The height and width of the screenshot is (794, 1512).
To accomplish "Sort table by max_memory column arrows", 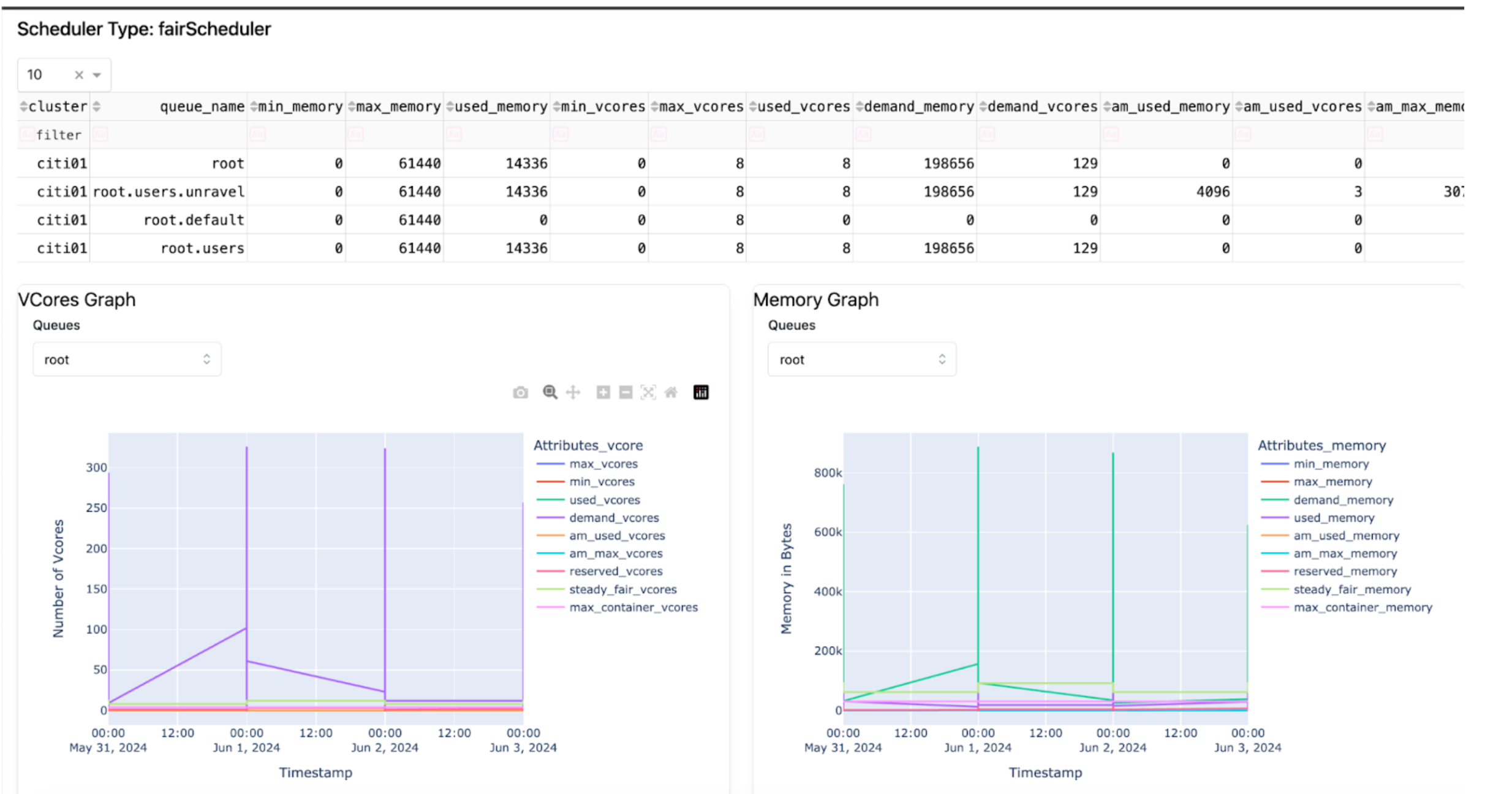I will [352, 107].
